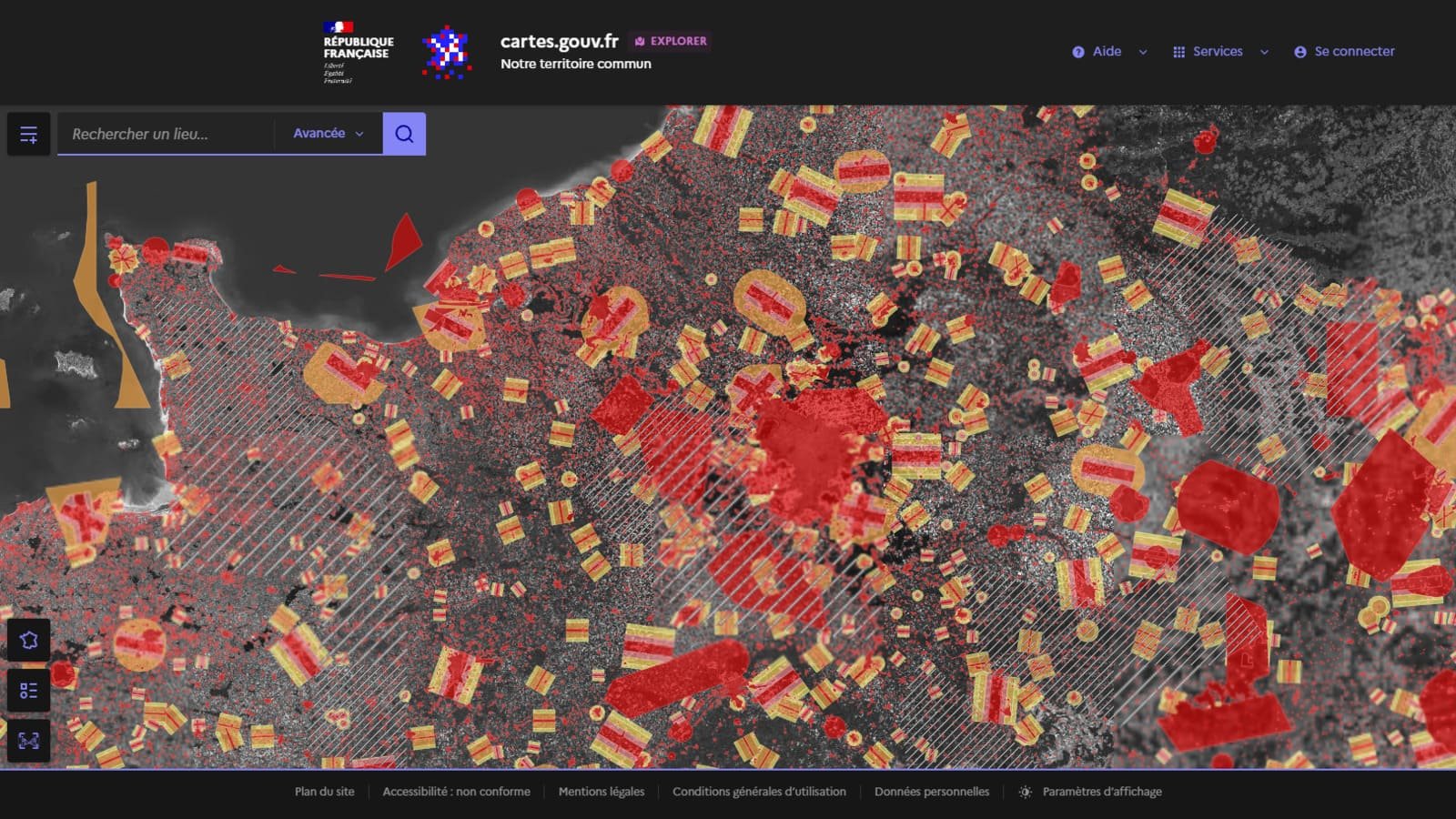Click the Services grid icon
Image resolution: width=1456 pixels, height=819 pixels.
point(1179,52)
